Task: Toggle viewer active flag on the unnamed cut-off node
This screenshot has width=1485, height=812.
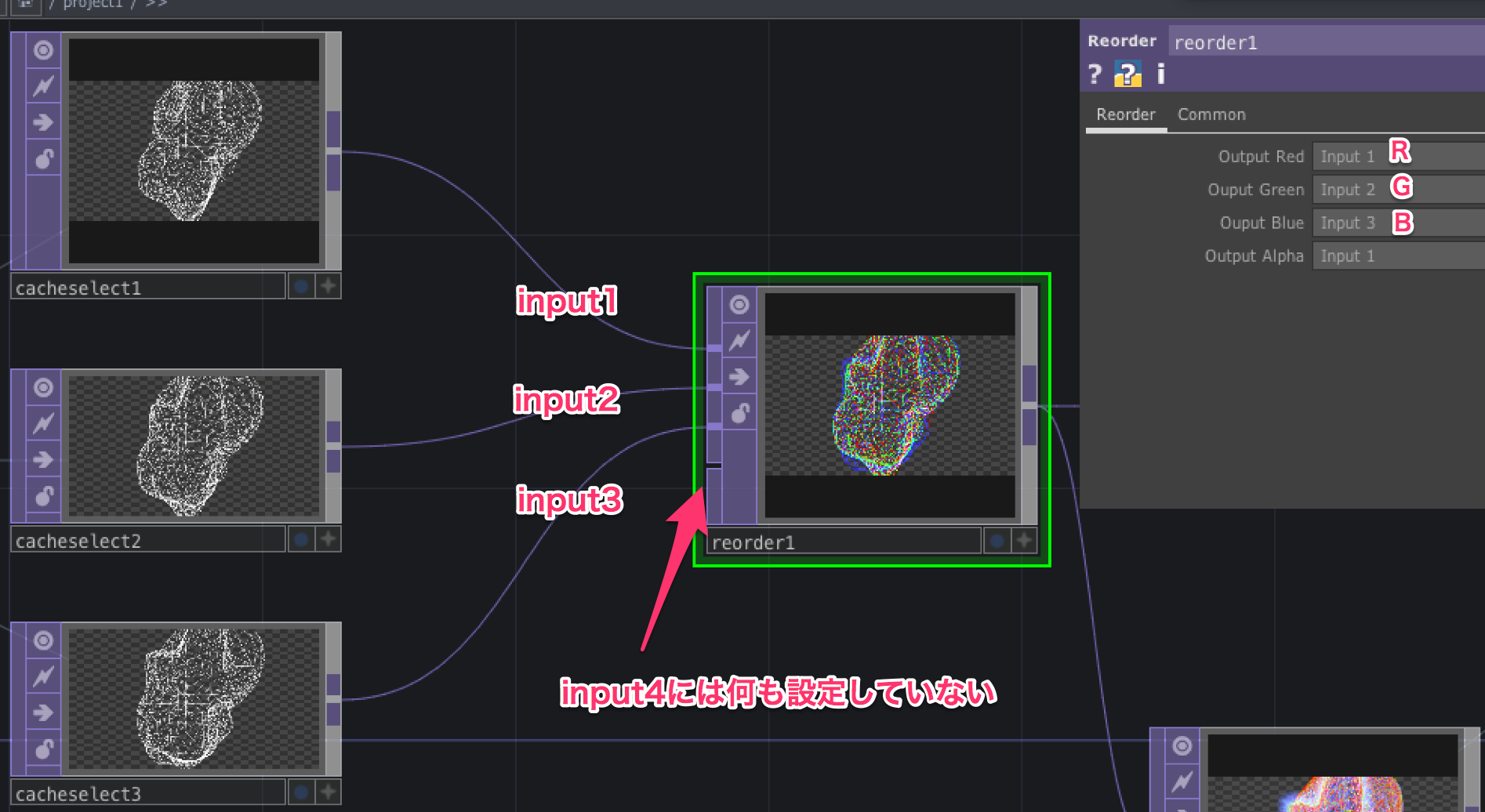Action: (x=1182, y=745)
